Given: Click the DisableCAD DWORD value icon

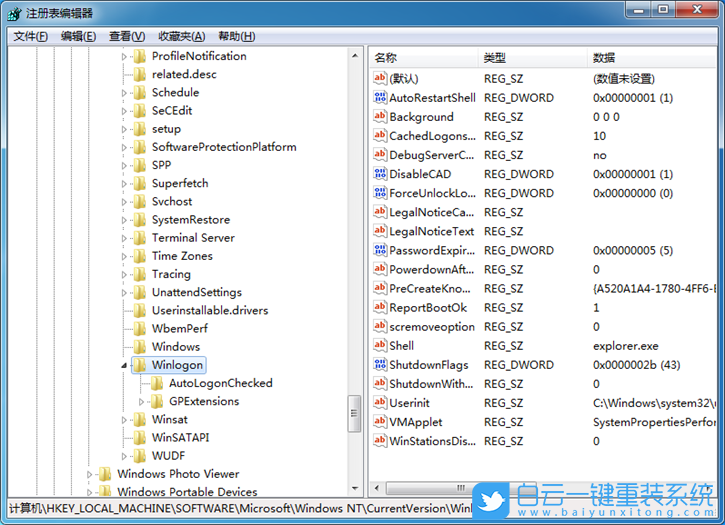Looking at the screenshot, I should click(380, 173).
